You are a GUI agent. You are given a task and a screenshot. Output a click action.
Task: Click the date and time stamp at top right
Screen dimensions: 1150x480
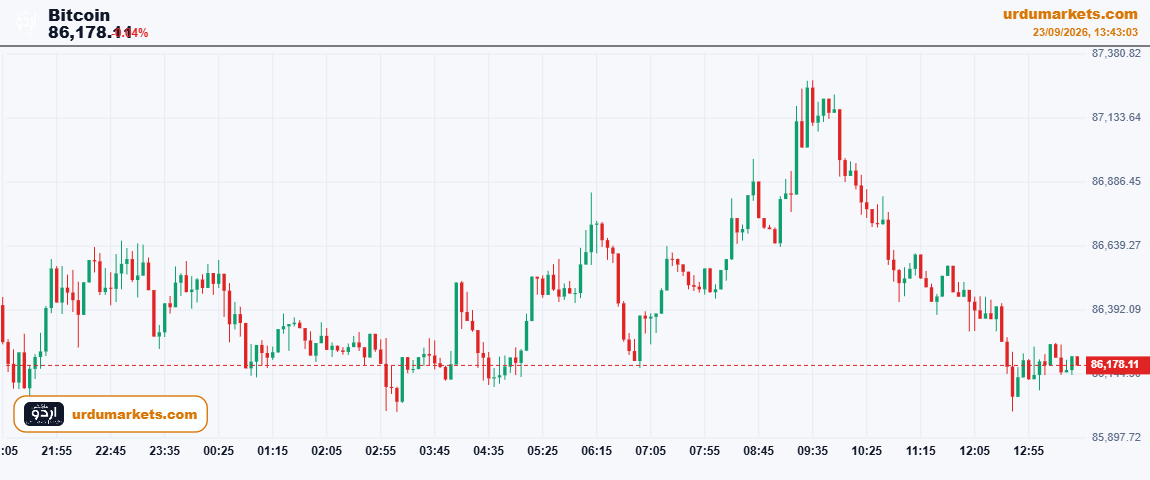click(1085, 32)
